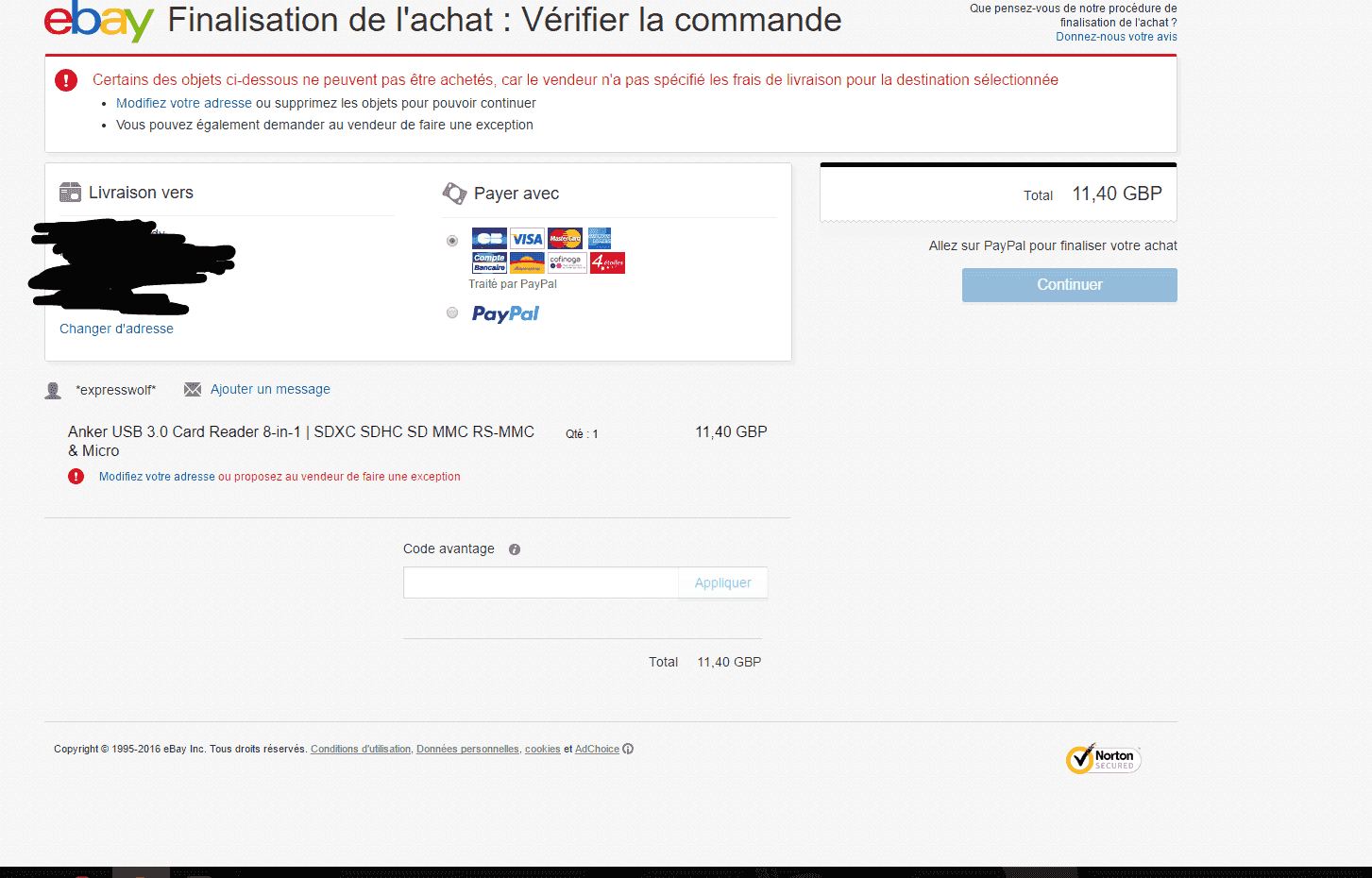Click the ou proposez au vendeur de faire une exception text
This screenshot has height=878, width=1372.
click(339, 477)
